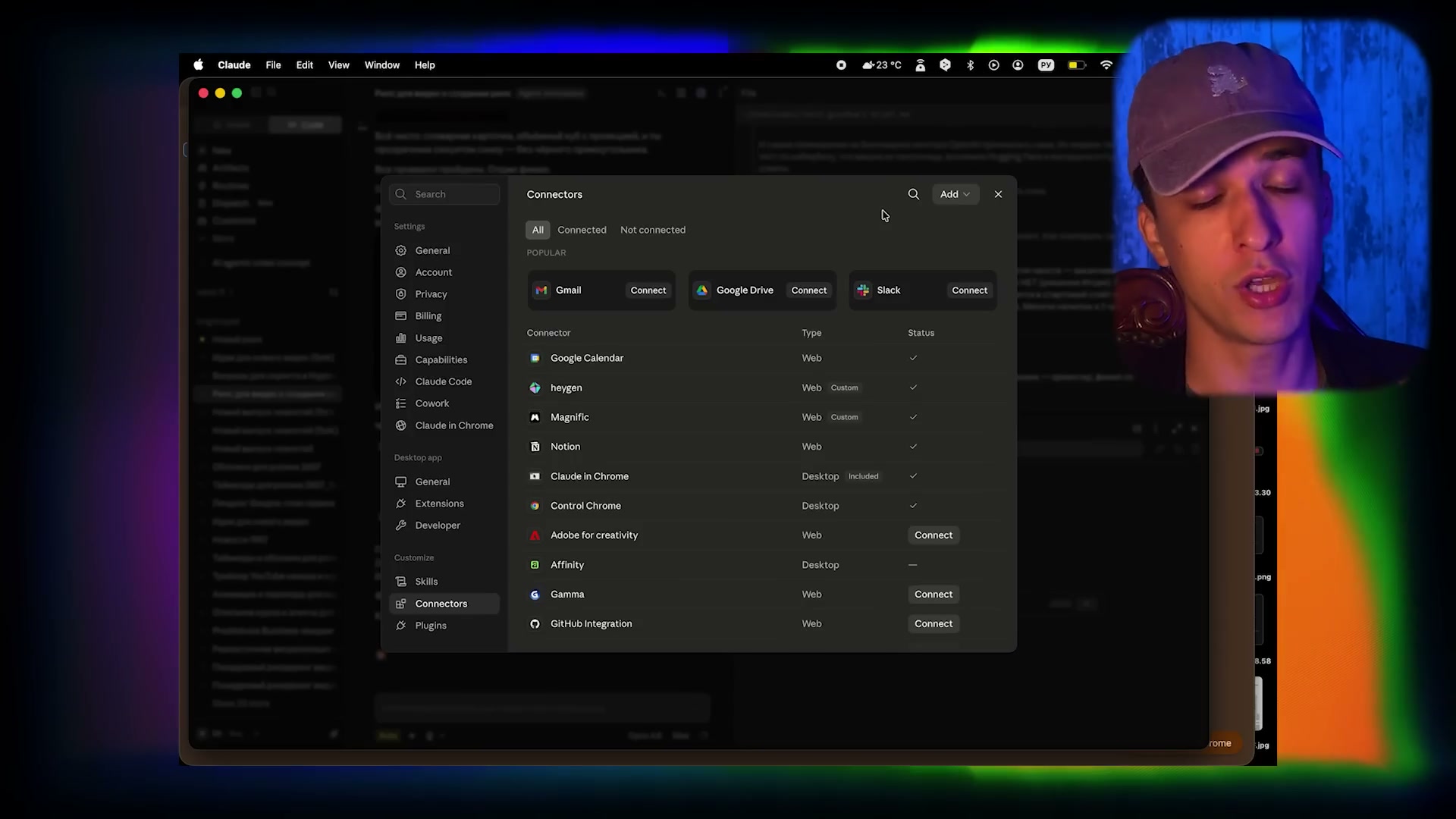Screen dimensions: 1456x819
Task: Open Claude Code settings
Action: pyautogui.click(x=444, y=381)
